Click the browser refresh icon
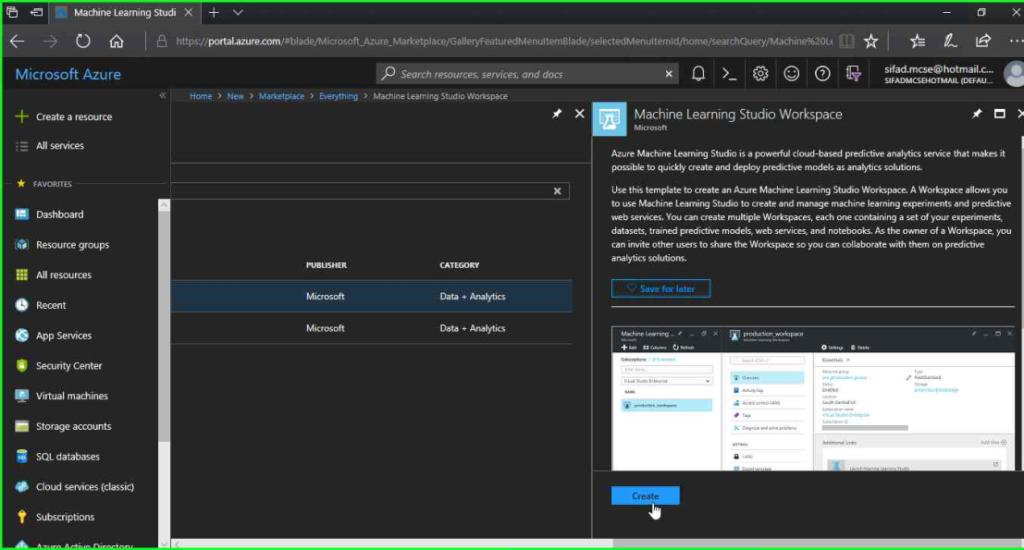This screenshot has width=1024, height=550. pyautogui.click(x=83, y=41)
